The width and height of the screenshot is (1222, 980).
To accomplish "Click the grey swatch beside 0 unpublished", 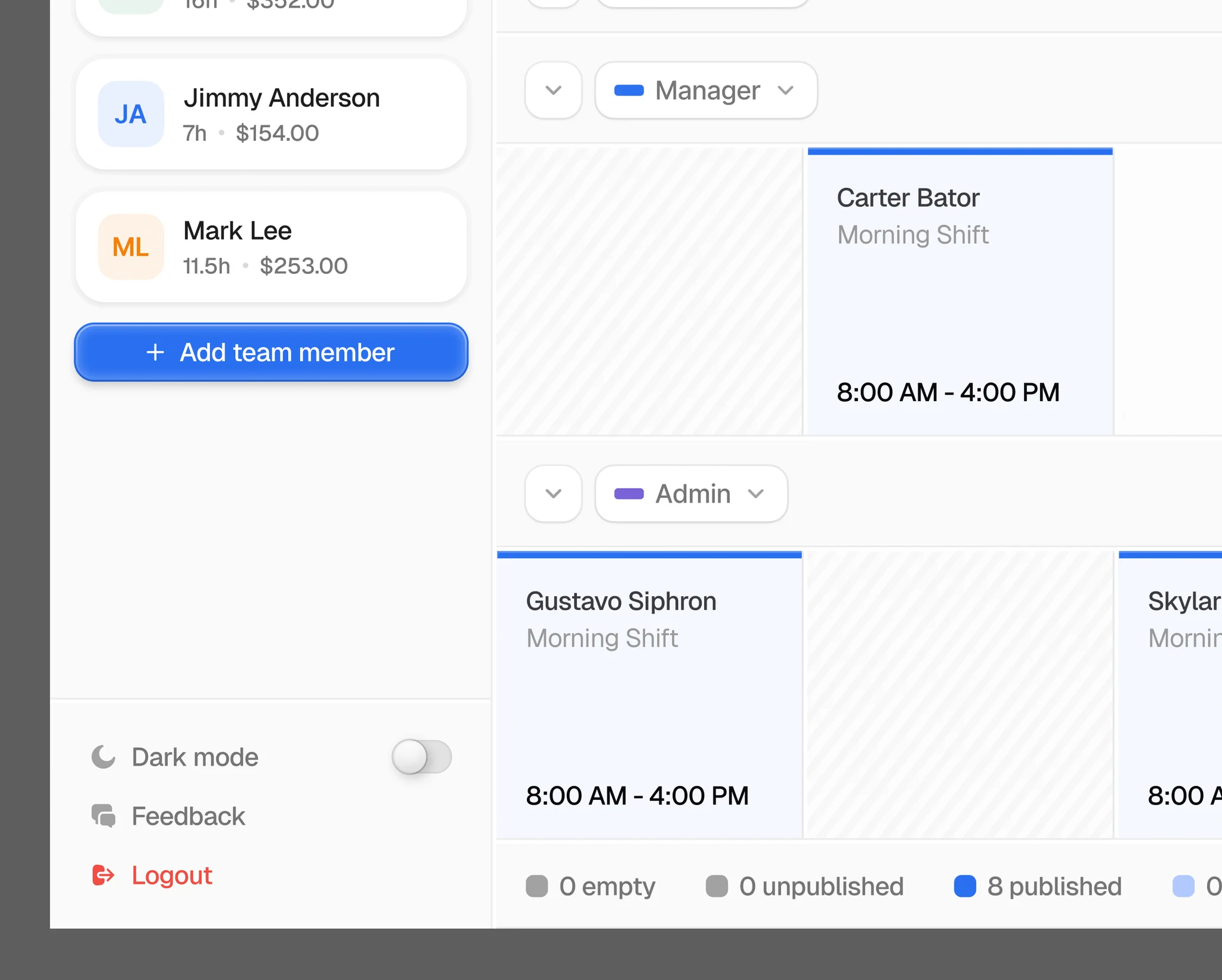I will tap(717, 886).
